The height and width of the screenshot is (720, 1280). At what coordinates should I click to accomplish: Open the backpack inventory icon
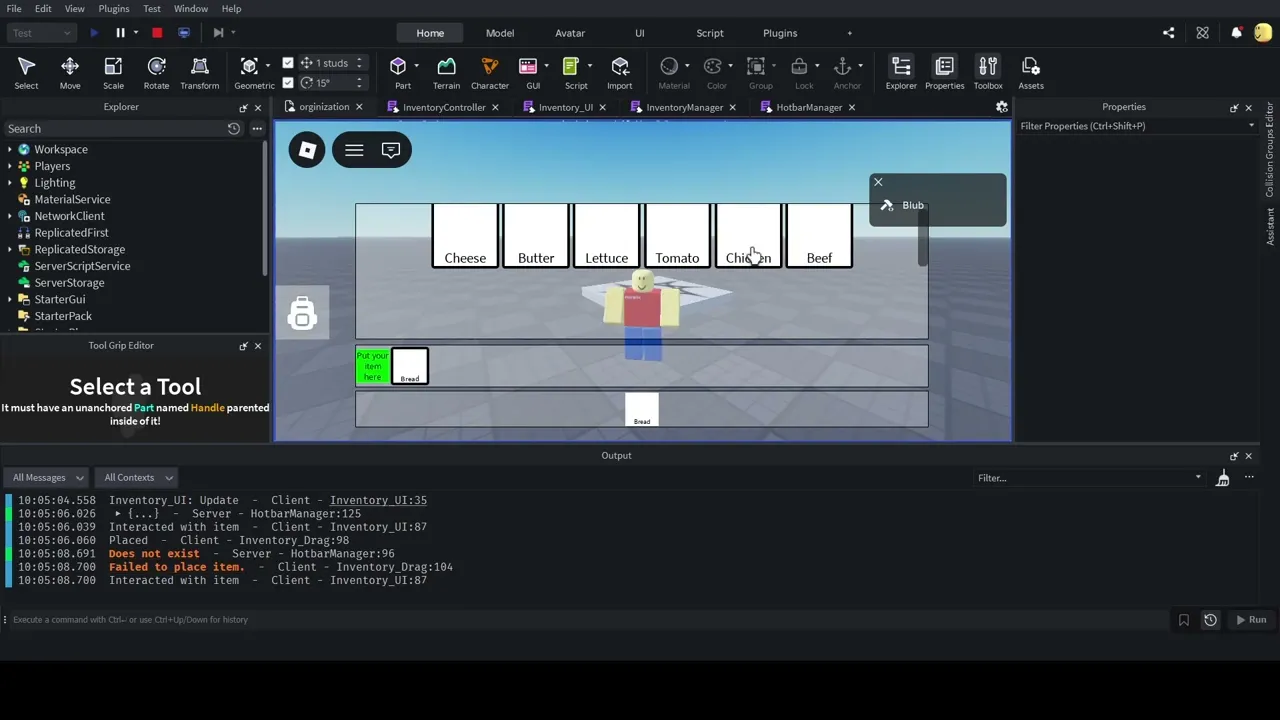pyautogui.click(x=302, y=314)
